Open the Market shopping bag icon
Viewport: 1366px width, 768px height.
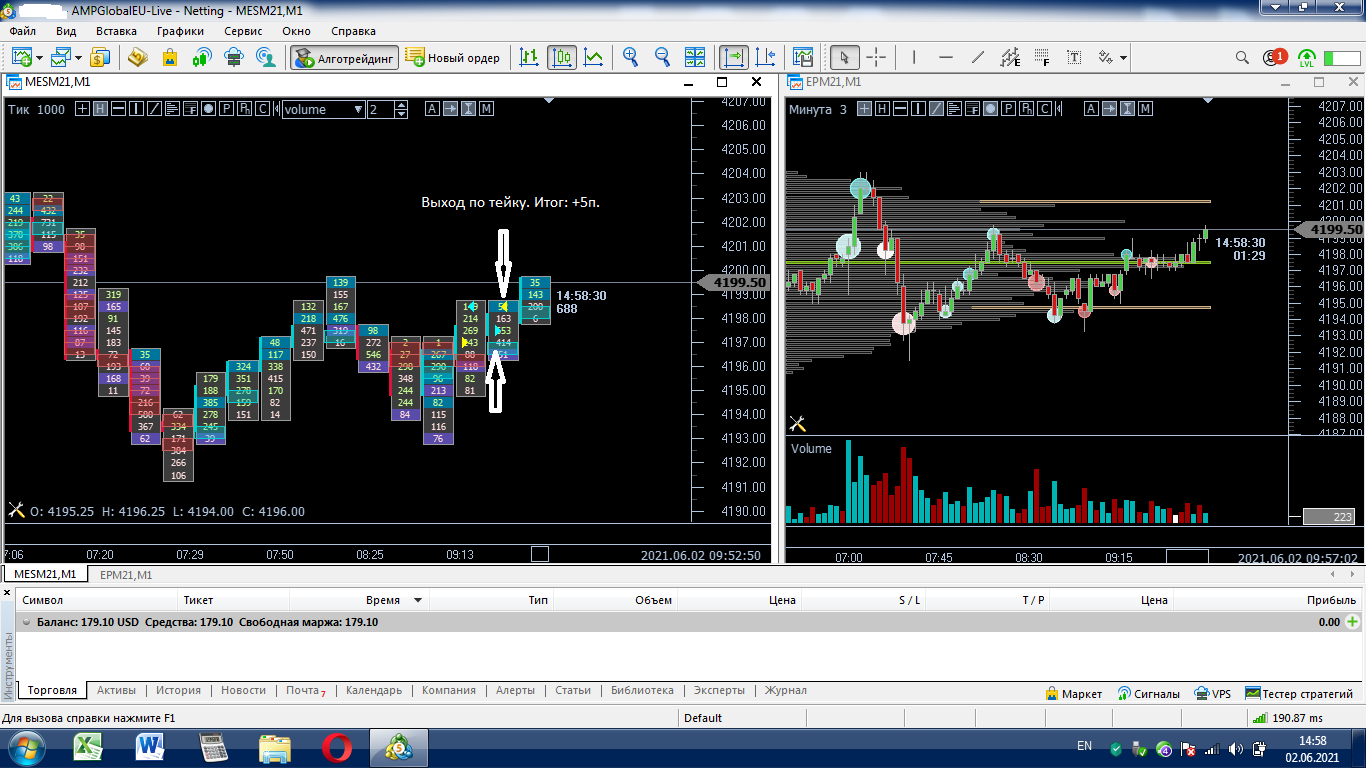coord(170,57)
